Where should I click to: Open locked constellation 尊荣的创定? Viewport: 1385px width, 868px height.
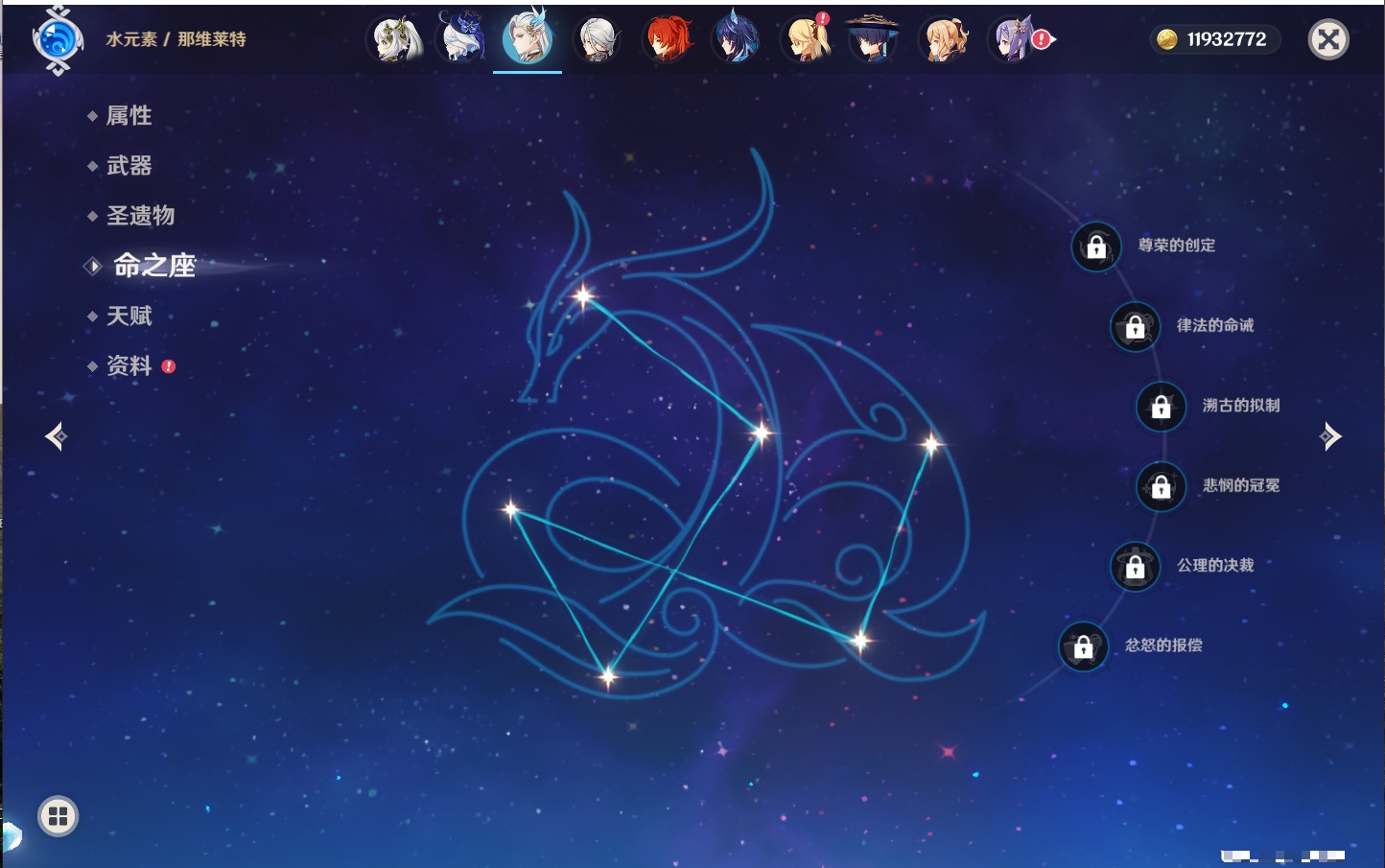click(1096, 247)
